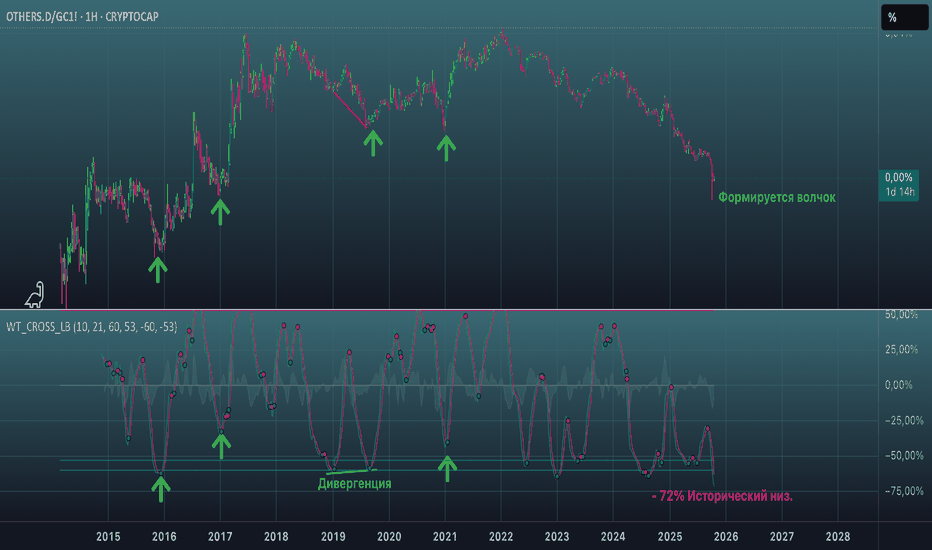This screenshot has width=932, height=550.
Task: Click the 2020 label on time axis
Action: 389,537
